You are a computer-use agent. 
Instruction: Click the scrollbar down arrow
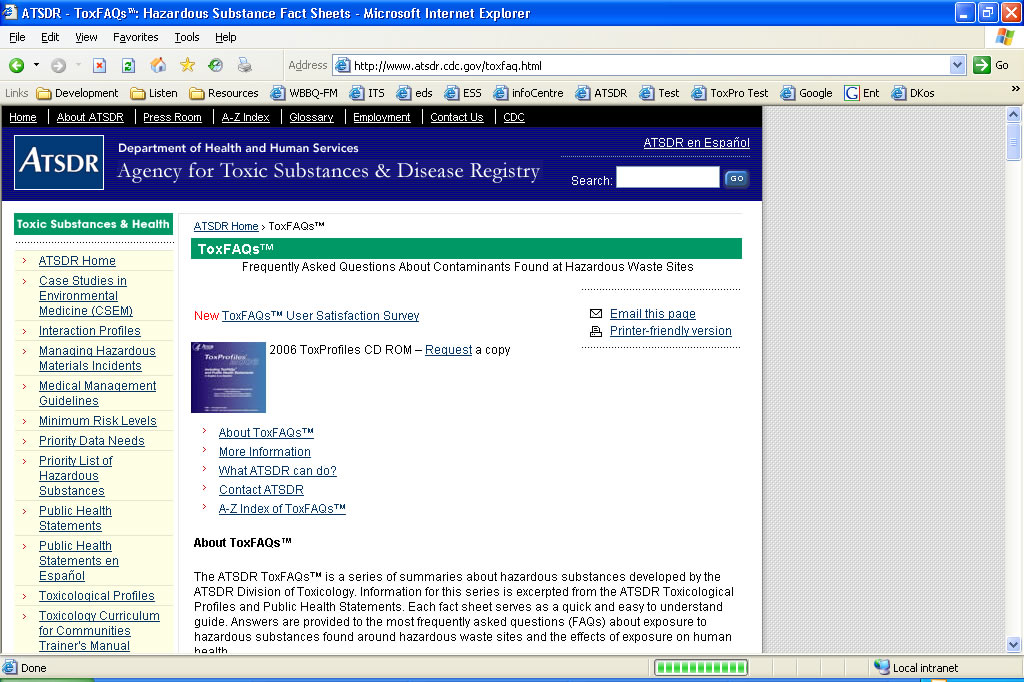point(1013,644)
